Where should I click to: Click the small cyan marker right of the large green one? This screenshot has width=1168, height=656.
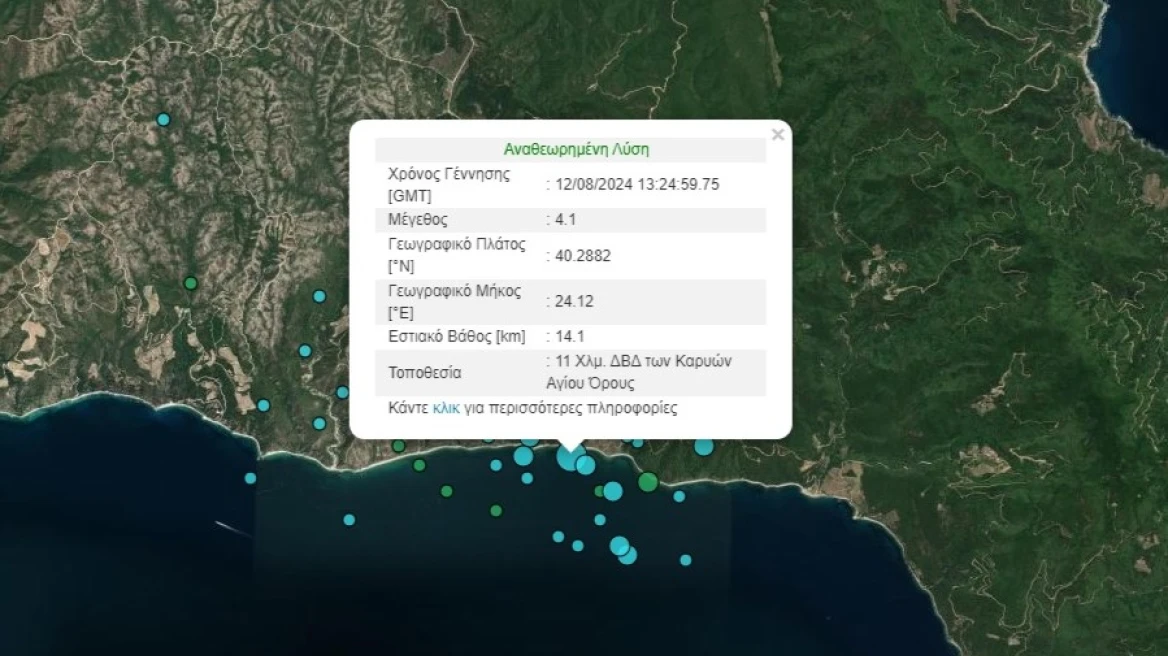[x=679, y=496]
